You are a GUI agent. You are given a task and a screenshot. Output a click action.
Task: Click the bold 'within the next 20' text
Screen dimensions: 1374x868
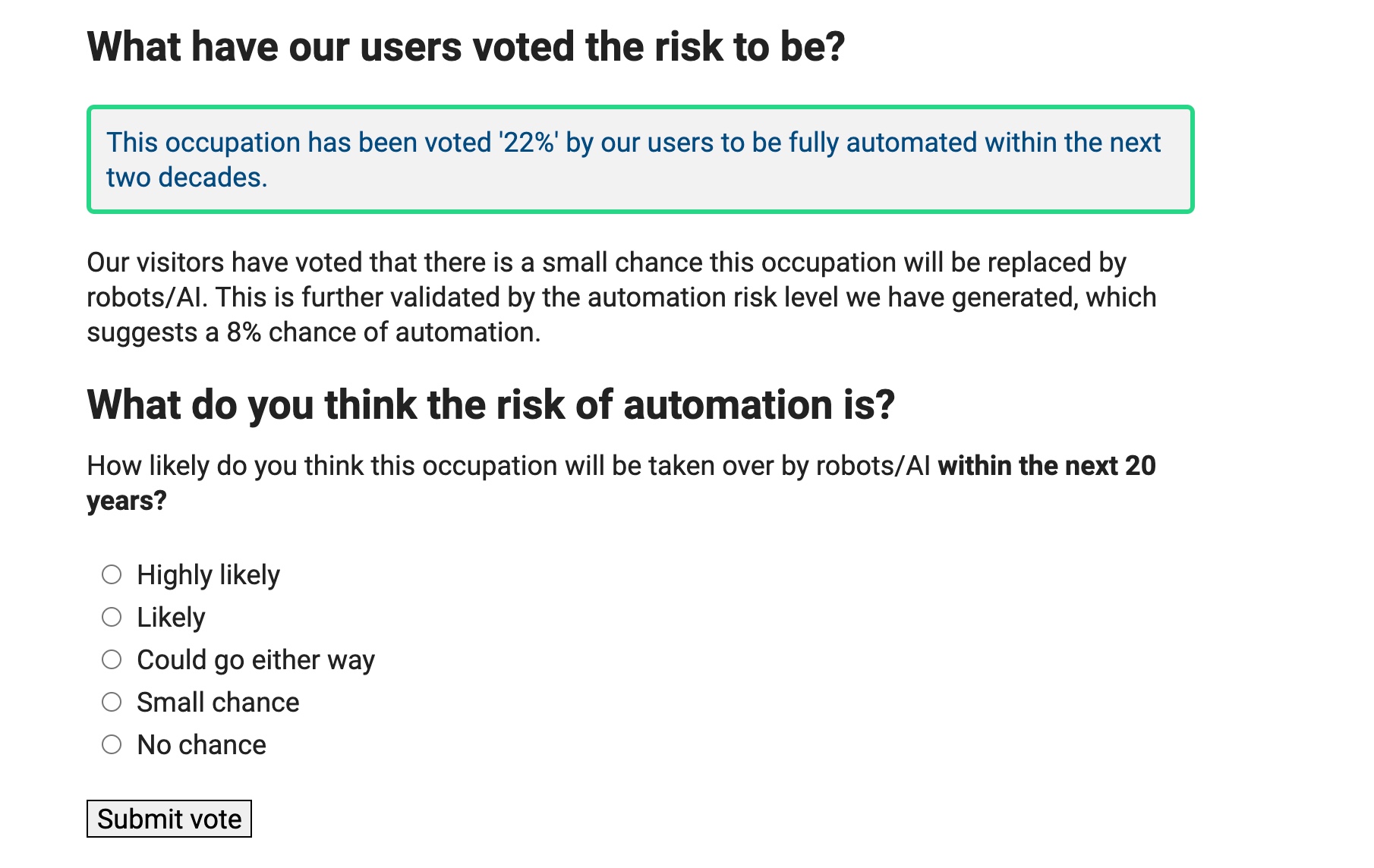tap(1046, 466)
